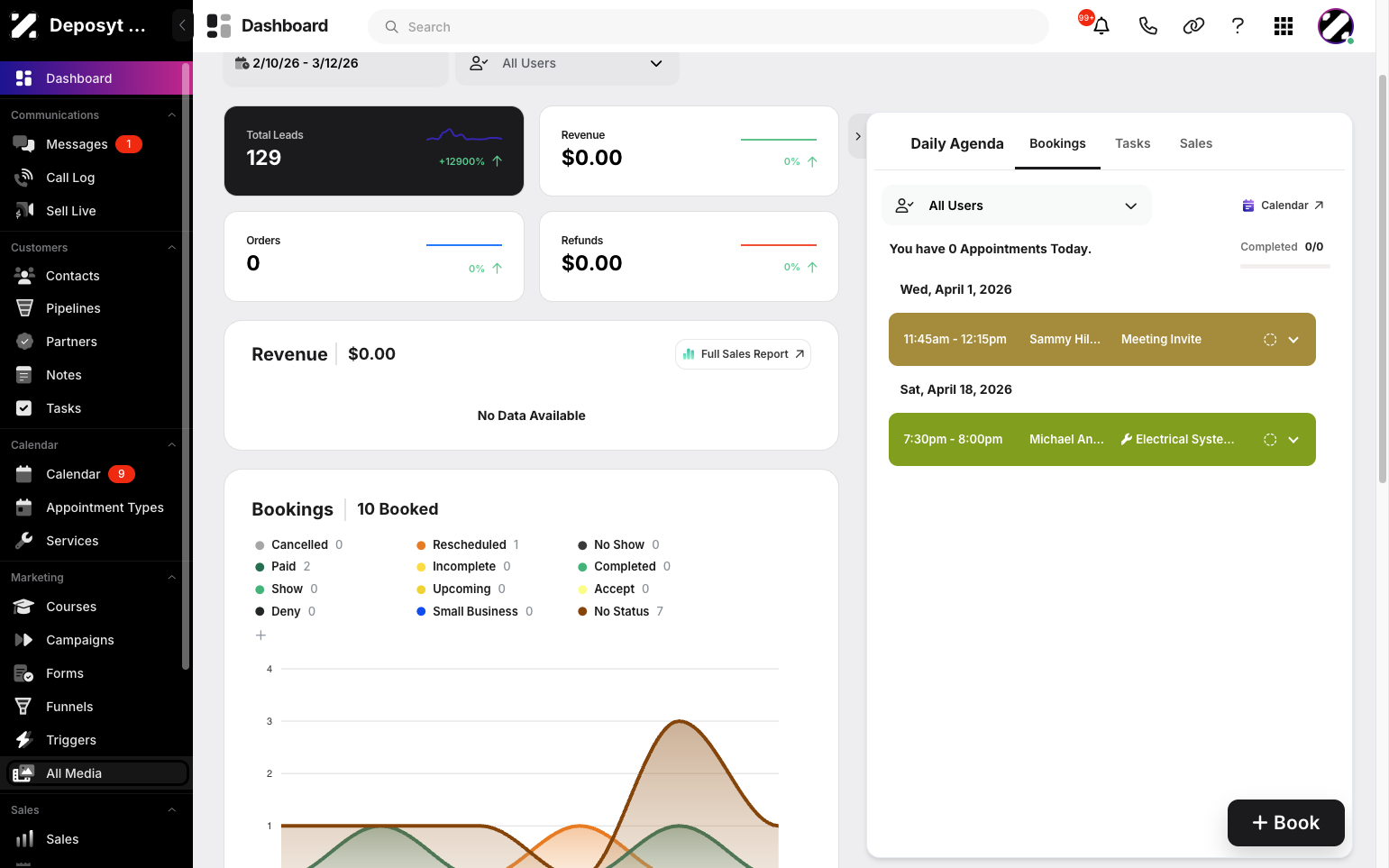Open the notifications bell icon

[x=1101, y=26]
